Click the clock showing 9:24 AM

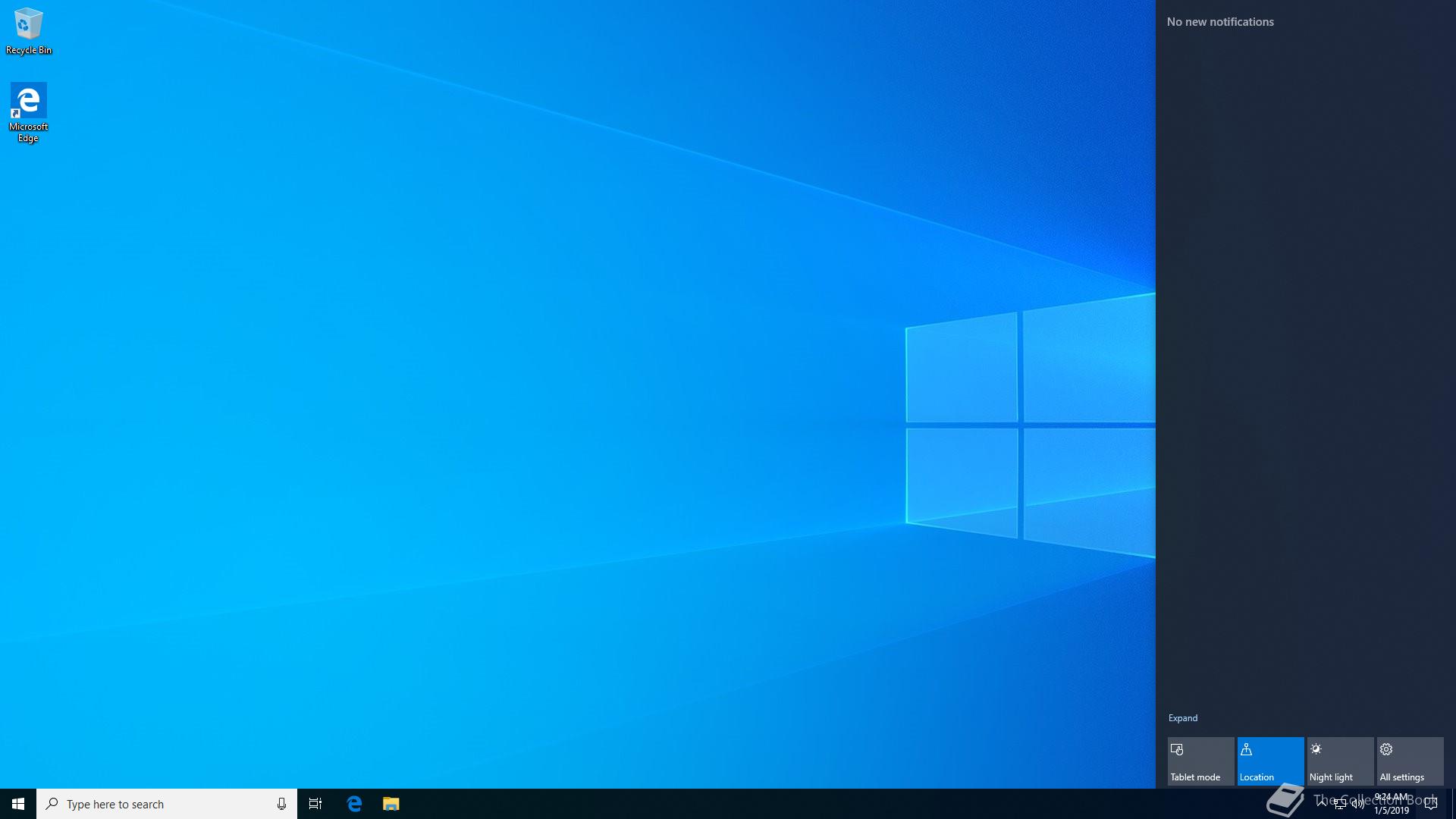[1392, 804]
